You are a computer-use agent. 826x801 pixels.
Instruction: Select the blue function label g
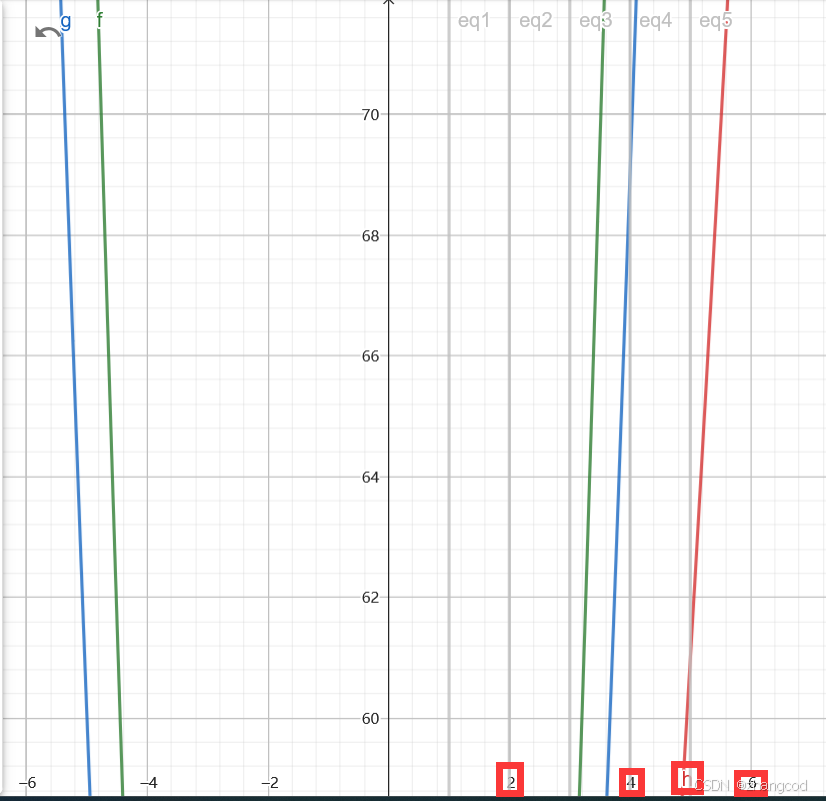[66, 22]
